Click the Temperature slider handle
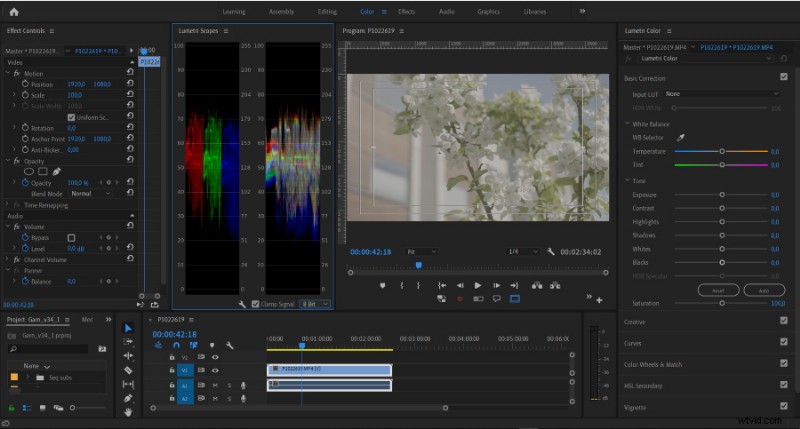 [722, 151]
